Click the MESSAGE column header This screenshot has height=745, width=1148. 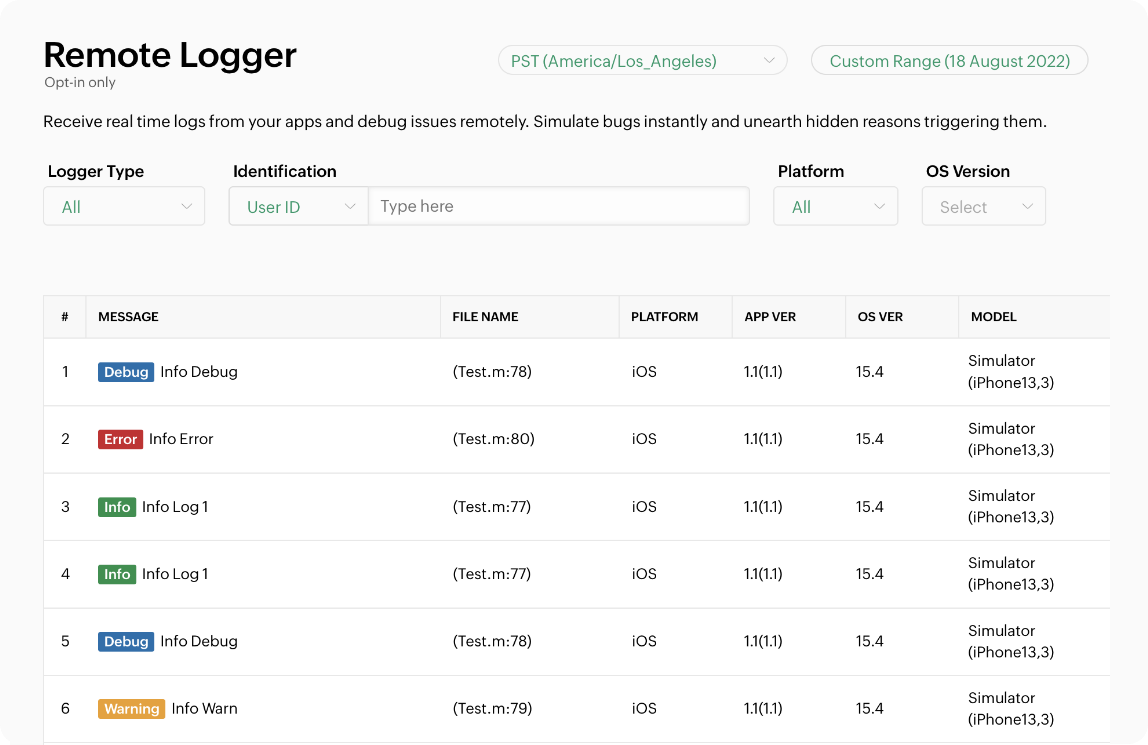pos(127,316)
